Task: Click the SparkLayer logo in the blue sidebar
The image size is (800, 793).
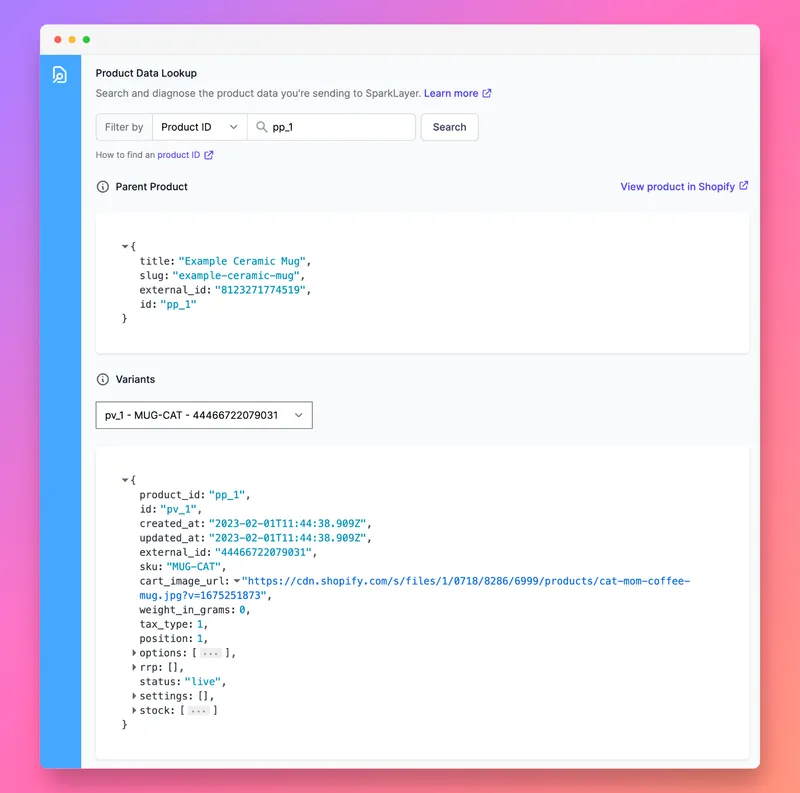Action: tap(60, 75)
